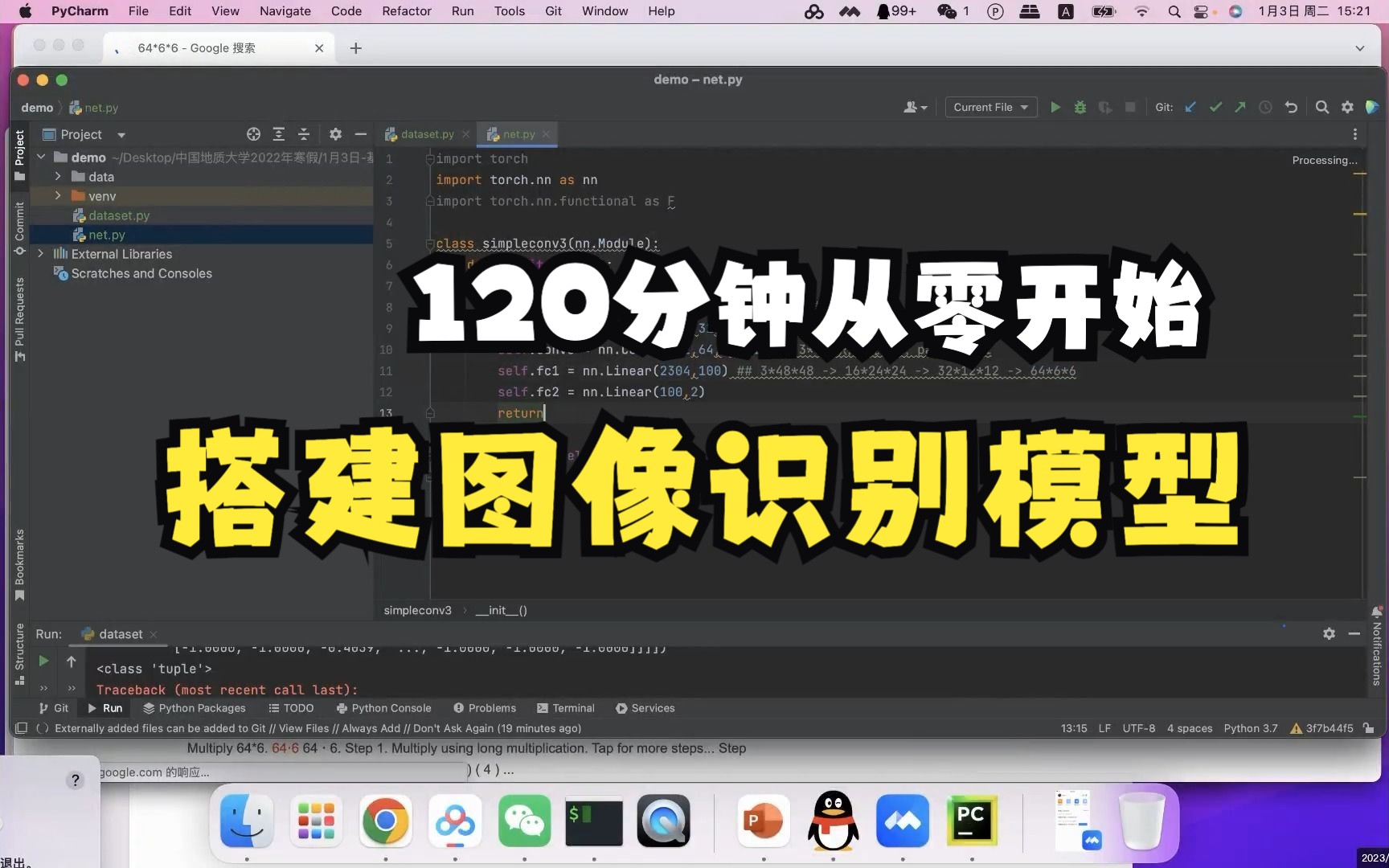The image size is (1389, 868).
Task: Click the __init__() breadcrumb
Action: tap(501, 610)
